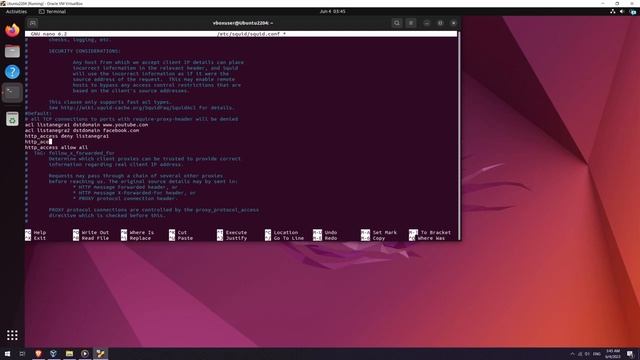Open the Files manager in the dock
The width and height of the screenshot is (640, 360).
[12, 51]
